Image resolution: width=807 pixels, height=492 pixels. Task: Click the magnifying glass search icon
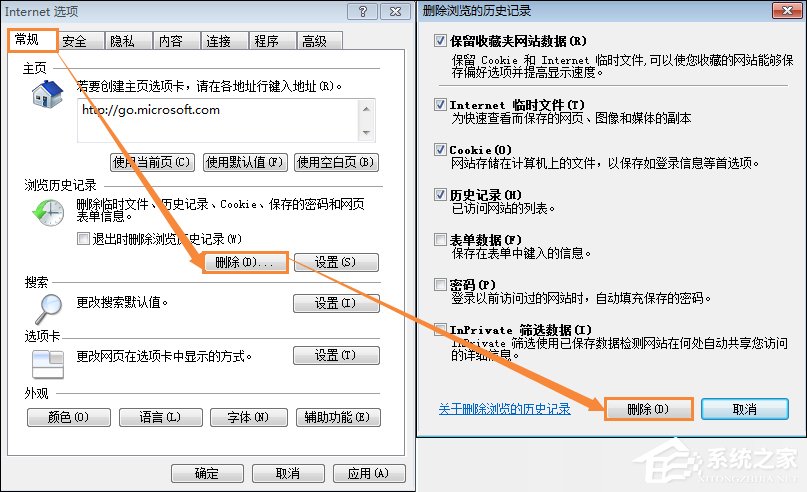[47, 304]
